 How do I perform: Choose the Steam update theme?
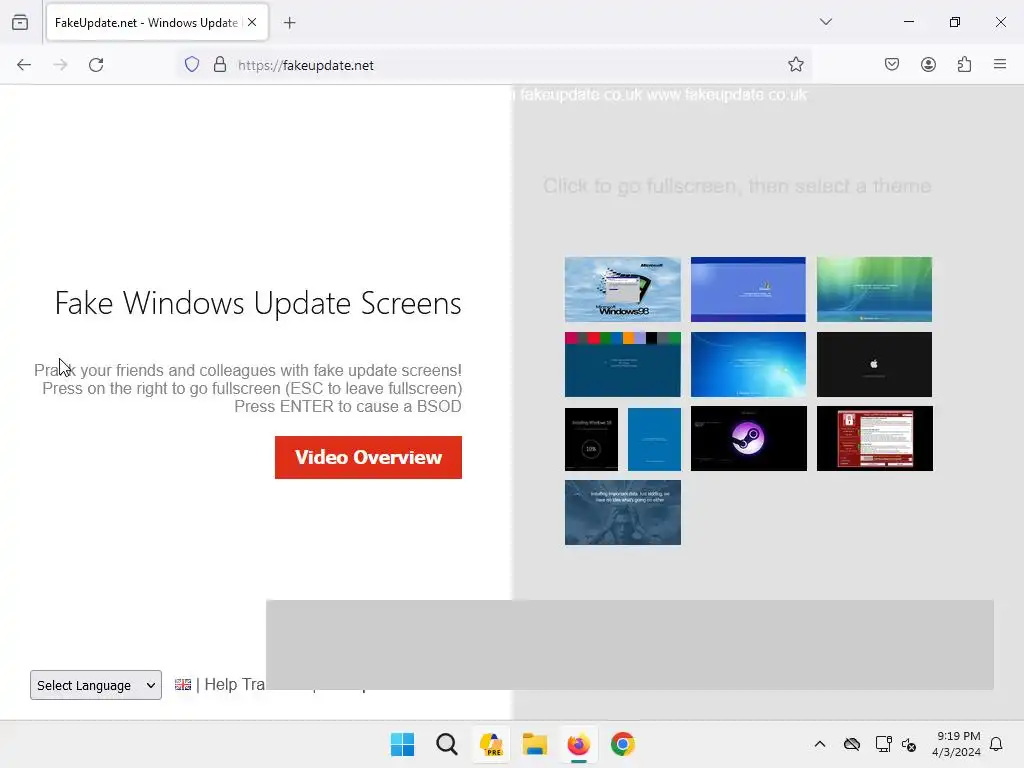pyautogui.click(x=748, y=438)
